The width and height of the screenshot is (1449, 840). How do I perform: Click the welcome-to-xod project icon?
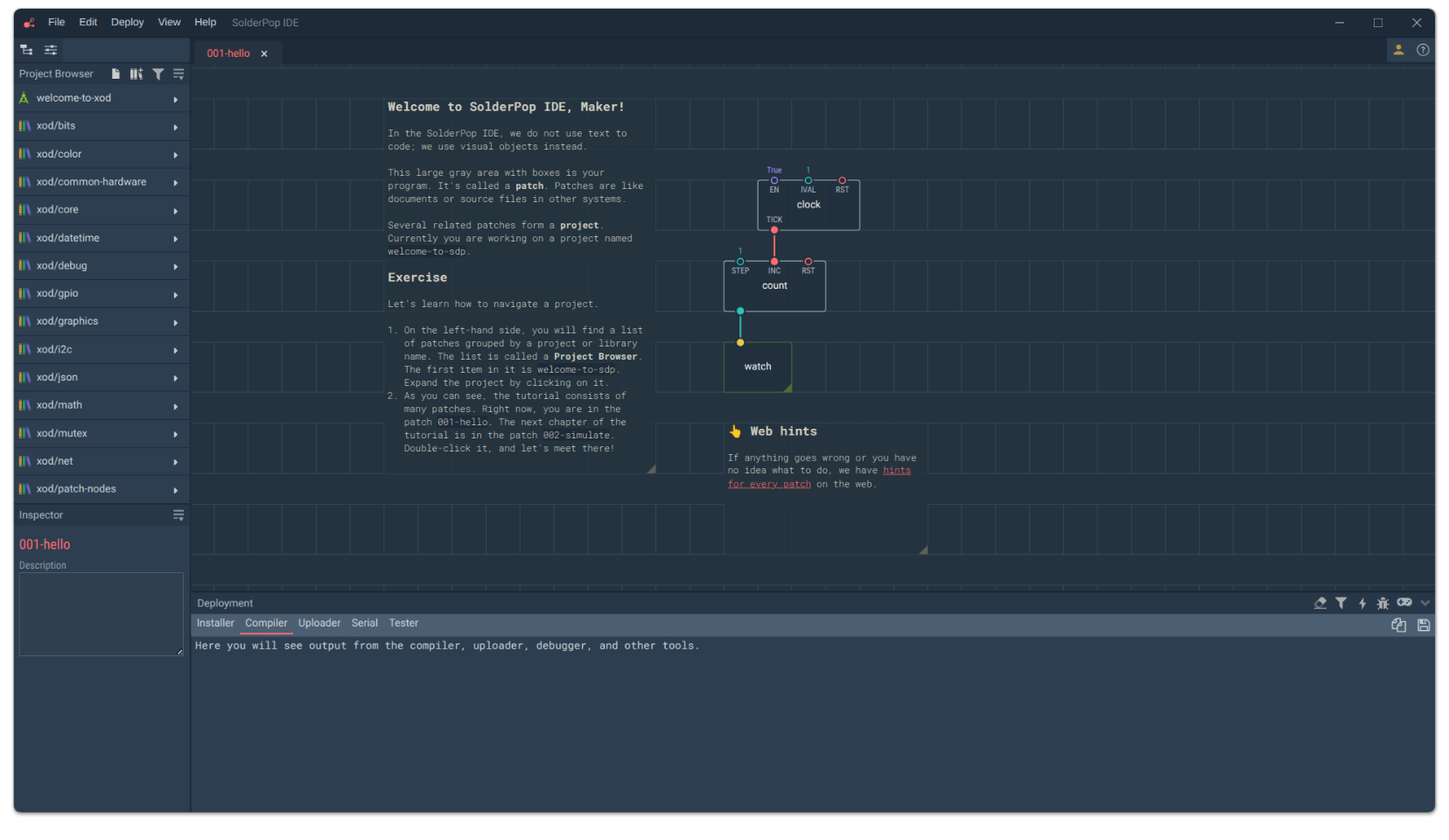[x=24, y=98]
